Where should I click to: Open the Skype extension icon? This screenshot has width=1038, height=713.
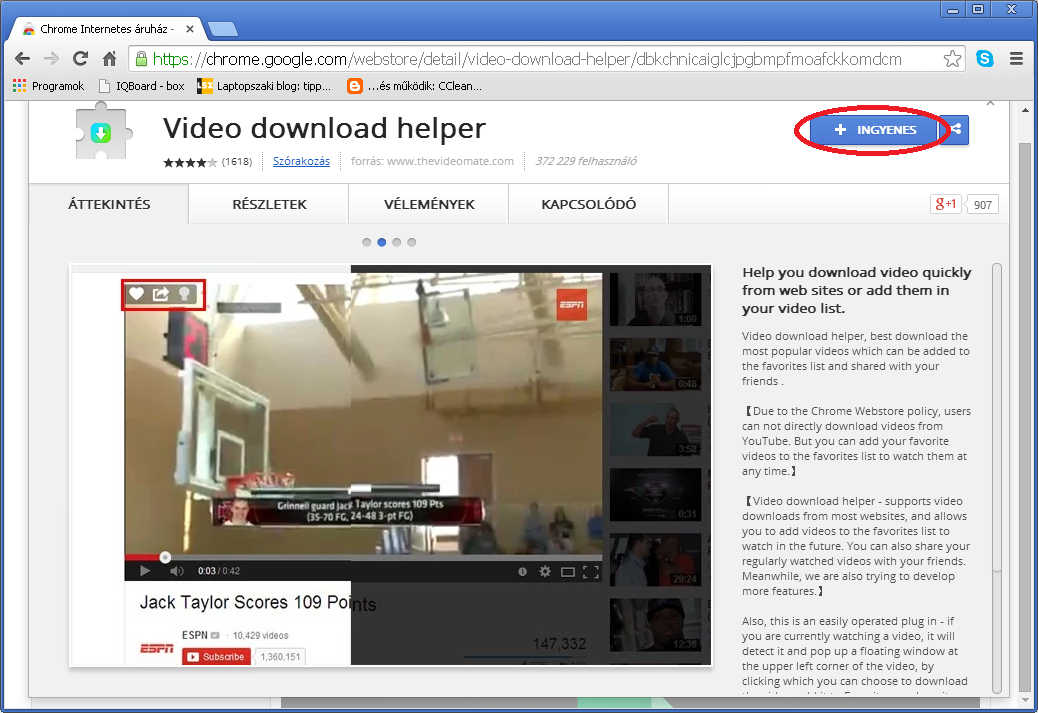tap(984, 59)
